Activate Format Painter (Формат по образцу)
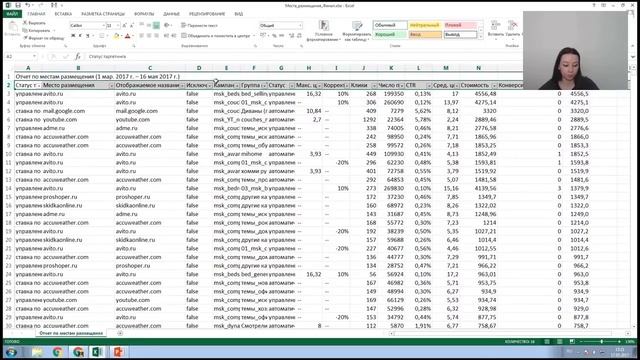This screenshot has width=640, height=360. click(44, 38)
